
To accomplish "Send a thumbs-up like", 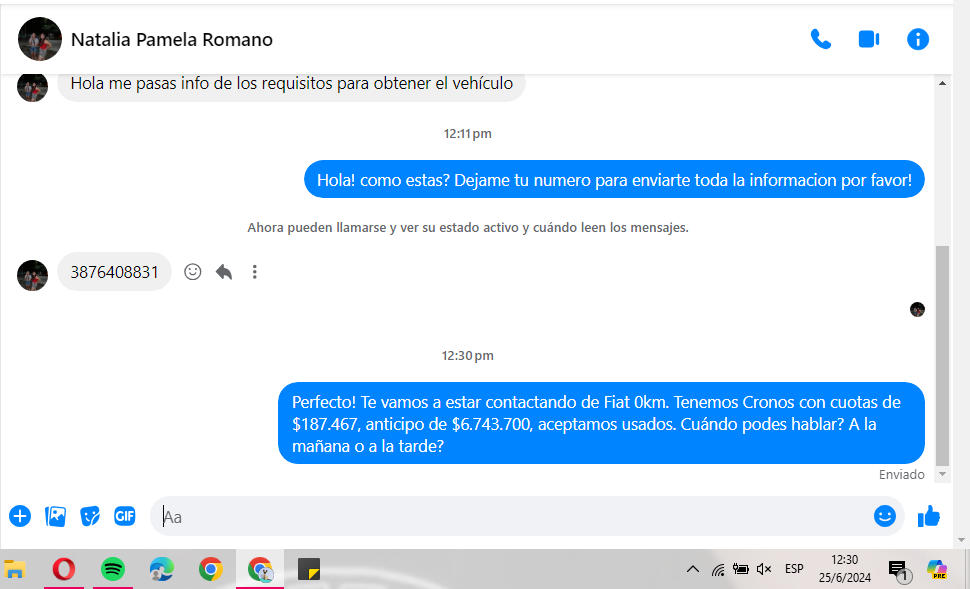I will [929, 516].
